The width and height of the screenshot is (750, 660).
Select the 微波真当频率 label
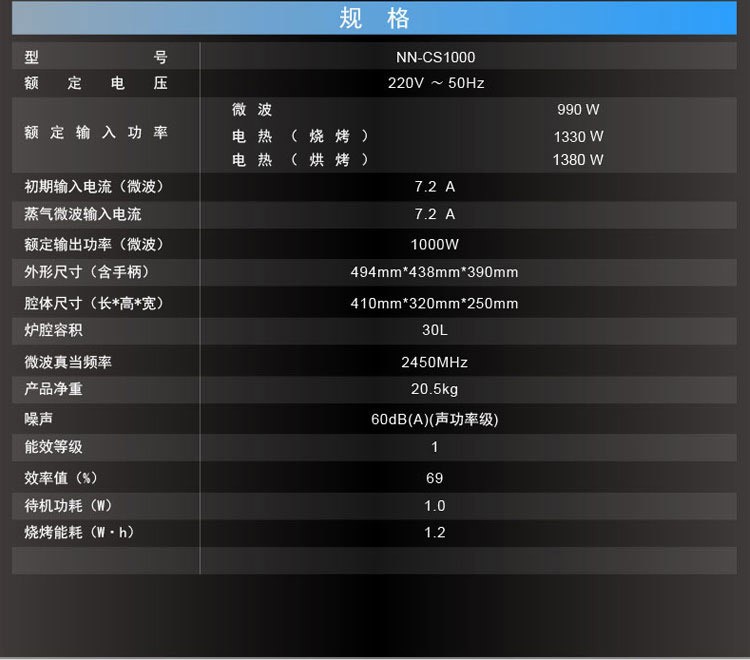68,362
